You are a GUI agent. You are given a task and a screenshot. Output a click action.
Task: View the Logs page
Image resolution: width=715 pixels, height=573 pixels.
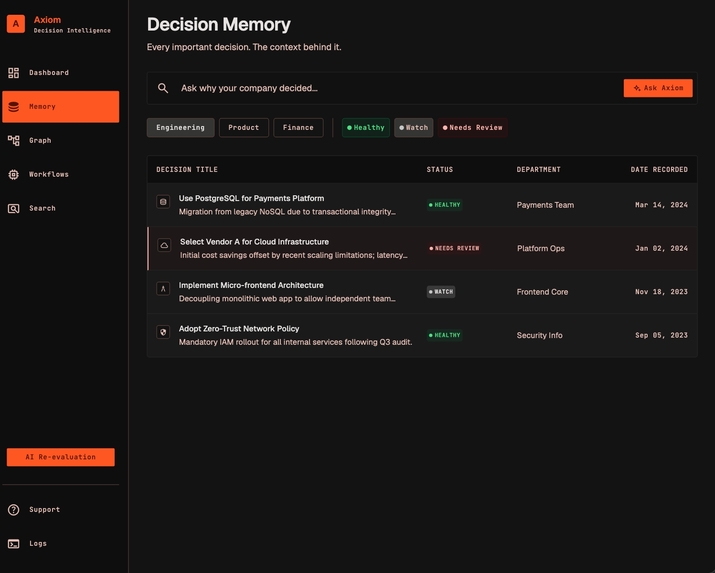pyautogui.click(x=61, y=544)
